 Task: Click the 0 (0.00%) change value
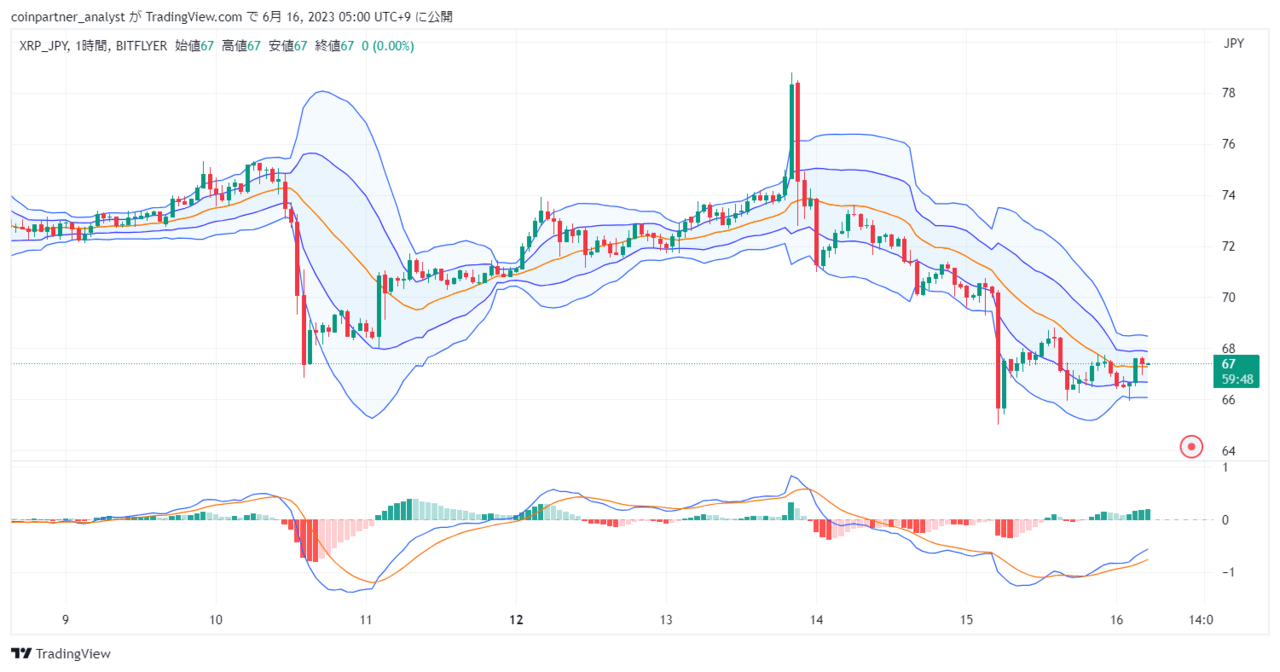(387, 46)
